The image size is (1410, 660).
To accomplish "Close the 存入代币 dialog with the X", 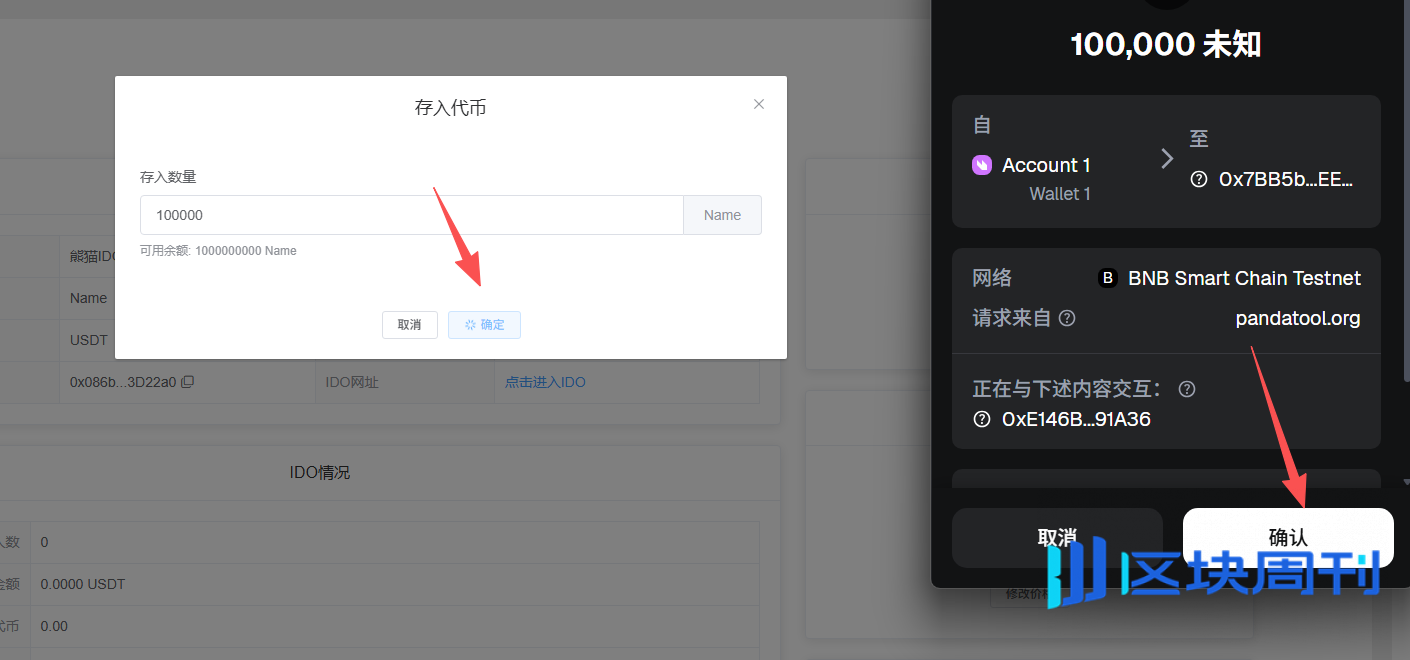I will coord(759,104).
